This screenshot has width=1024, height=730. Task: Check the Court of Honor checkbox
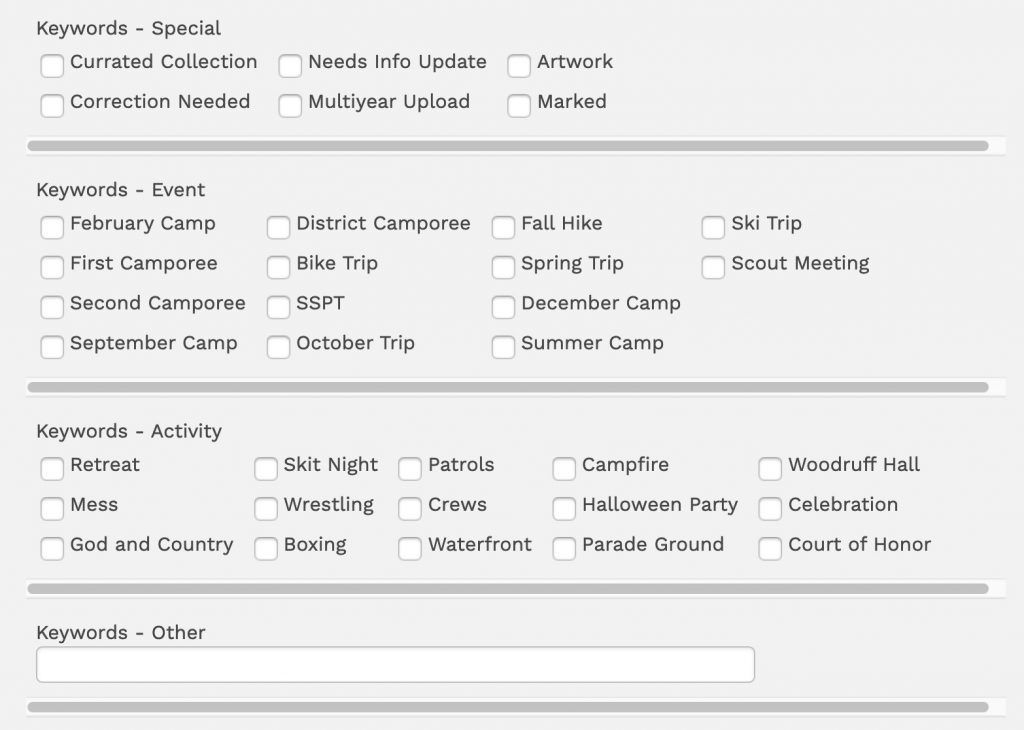click(x=770, y=549)
